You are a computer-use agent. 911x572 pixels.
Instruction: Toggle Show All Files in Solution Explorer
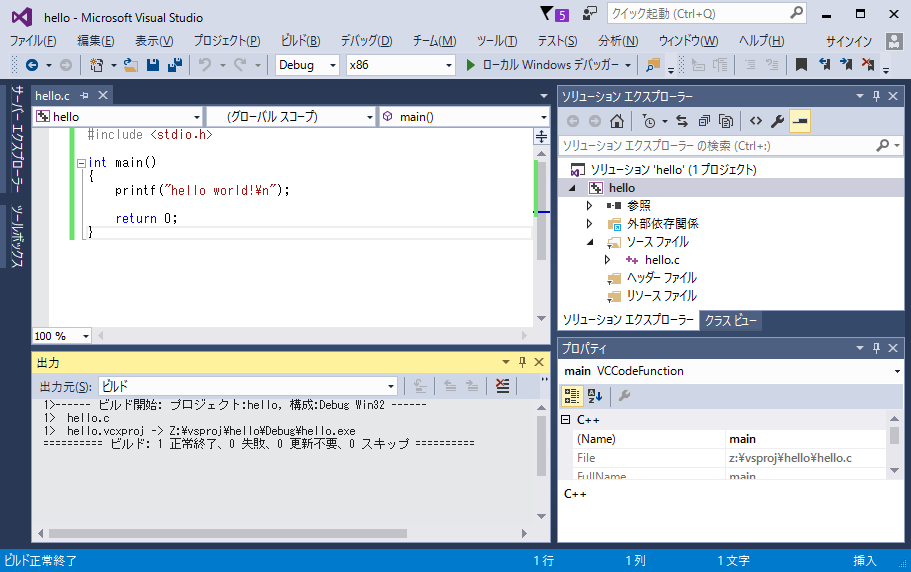point(726,121)
